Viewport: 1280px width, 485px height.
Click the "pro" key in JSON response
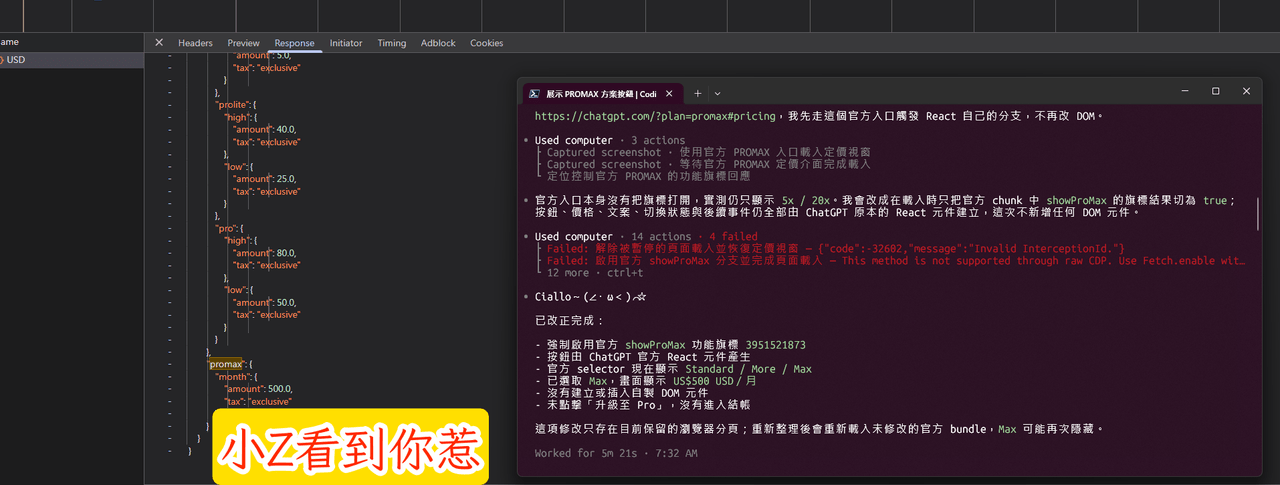point(227,228)
